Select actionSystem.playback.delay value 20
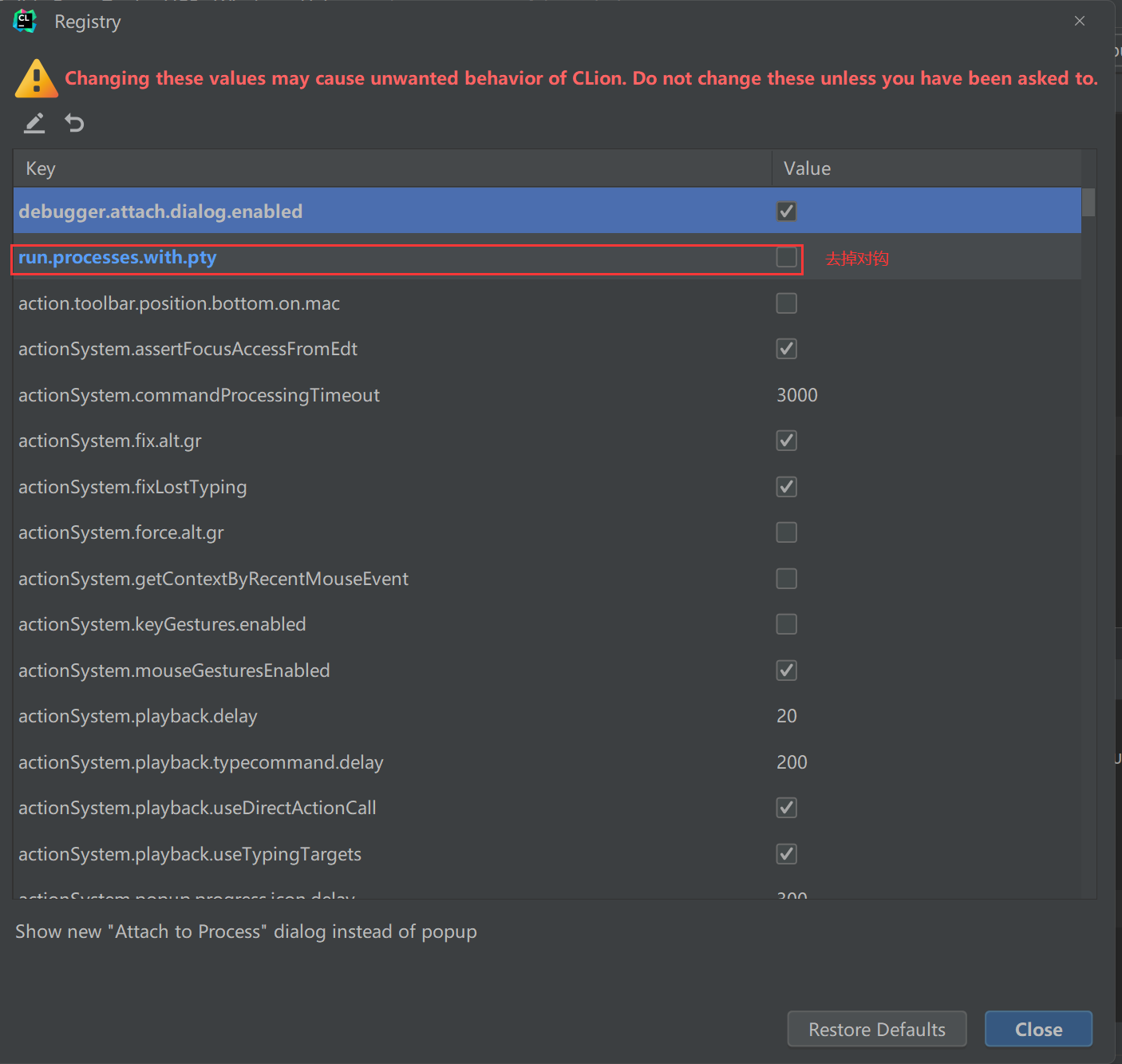 click(787, 716)
